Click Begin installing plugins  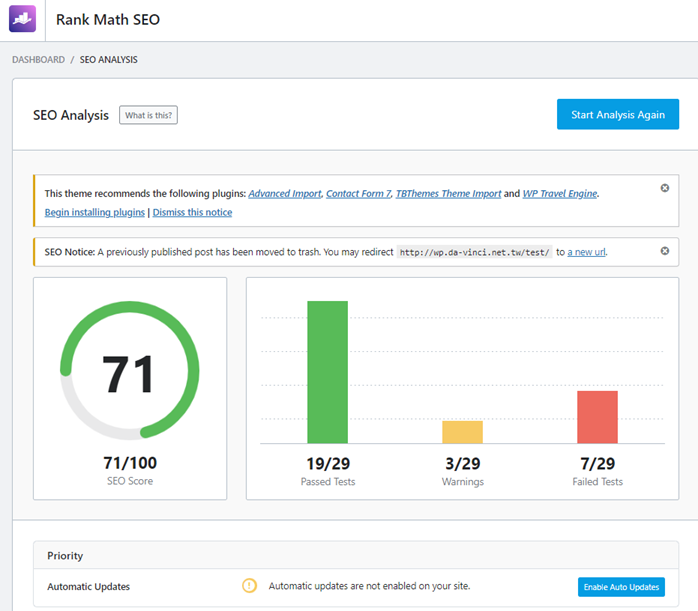[94, 212]
